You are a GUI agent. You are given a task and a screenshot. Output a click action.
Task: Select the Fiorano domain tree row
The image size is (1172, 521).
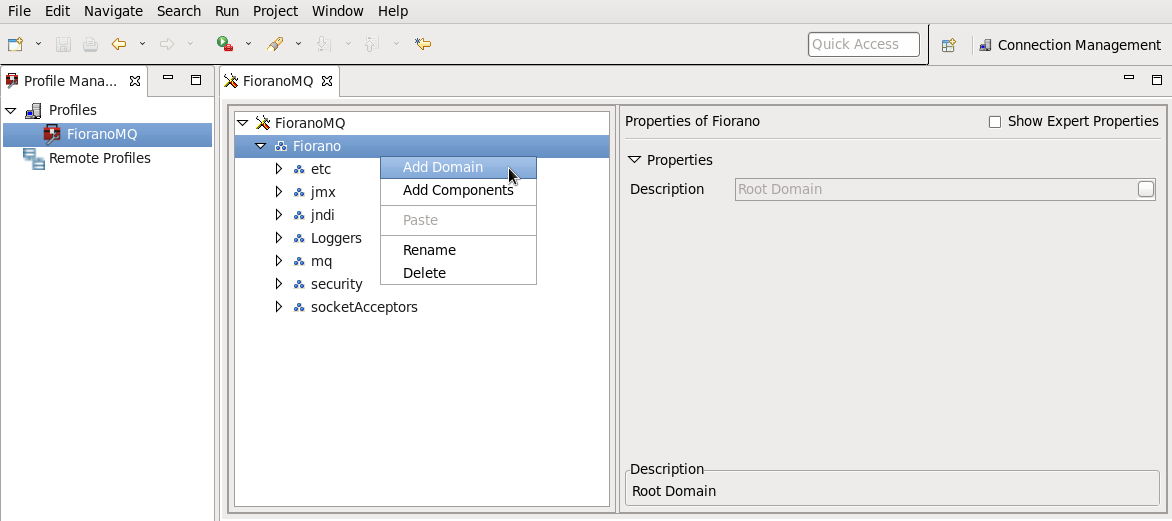(x=422, y=146)
